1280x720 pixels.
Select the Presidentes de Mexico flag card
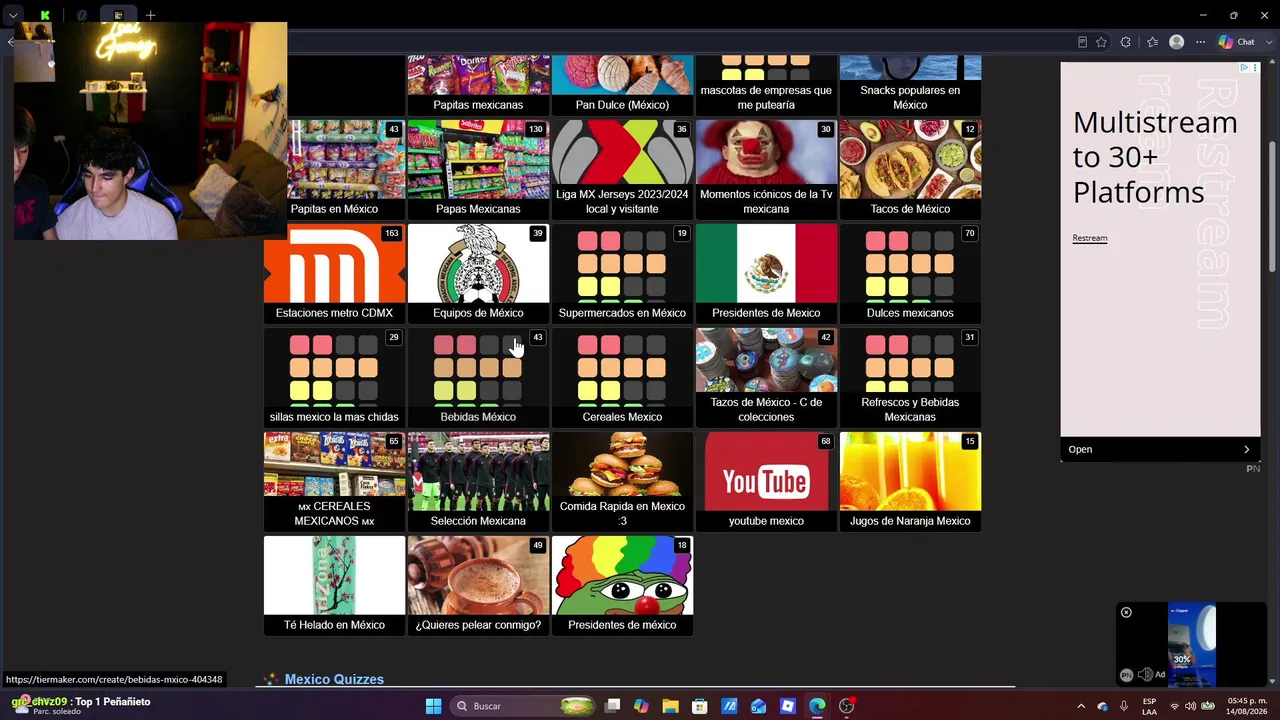(766, 273)
